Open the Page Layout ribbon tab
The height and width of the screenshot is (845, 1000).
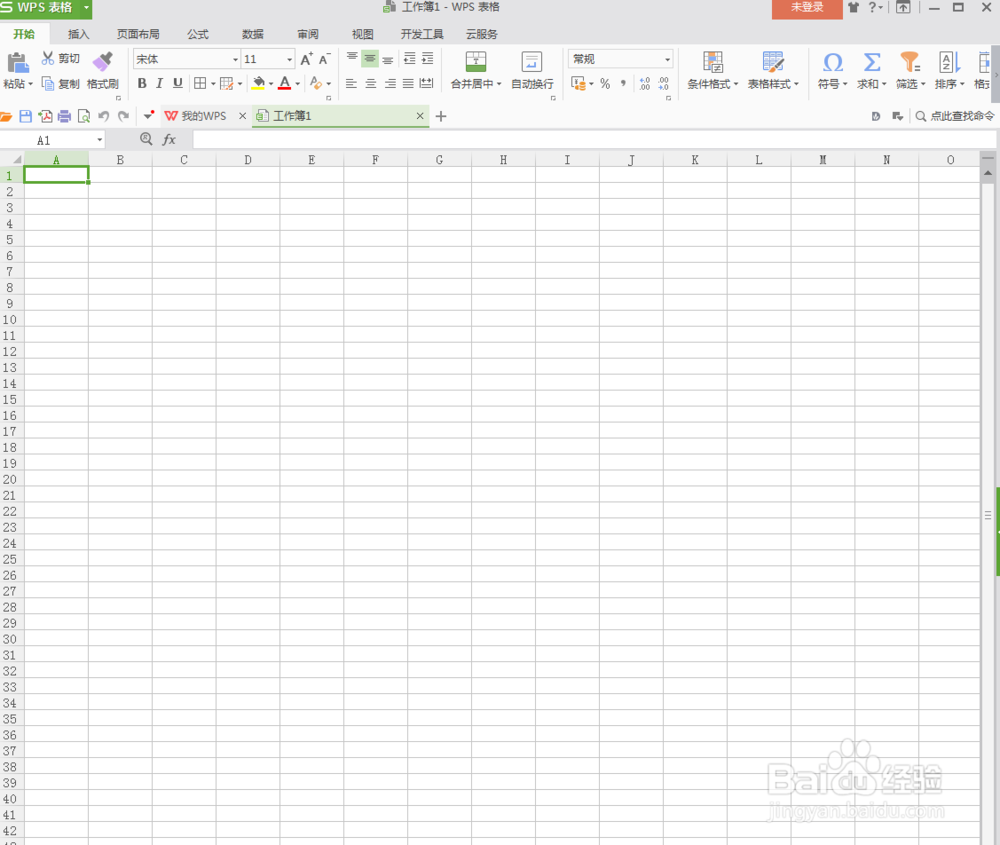138,34
